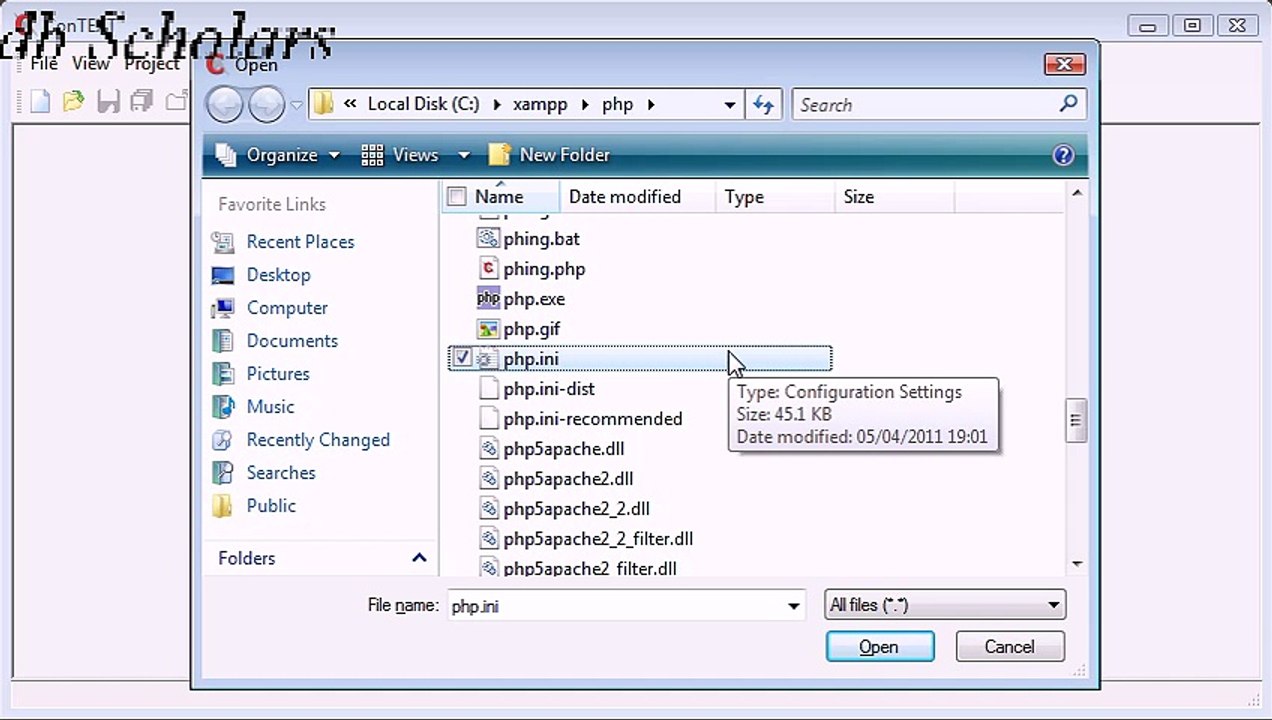Open the Help question mark icon

point(1063,155)
